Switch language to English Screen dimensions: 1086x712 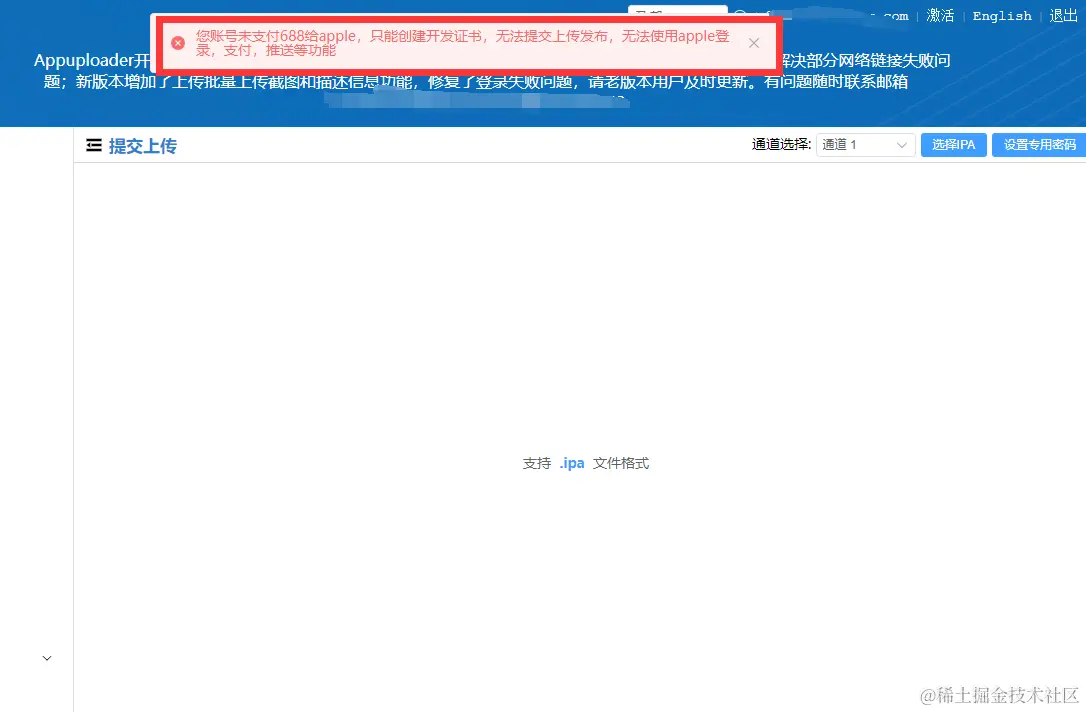coord(1002,16)
